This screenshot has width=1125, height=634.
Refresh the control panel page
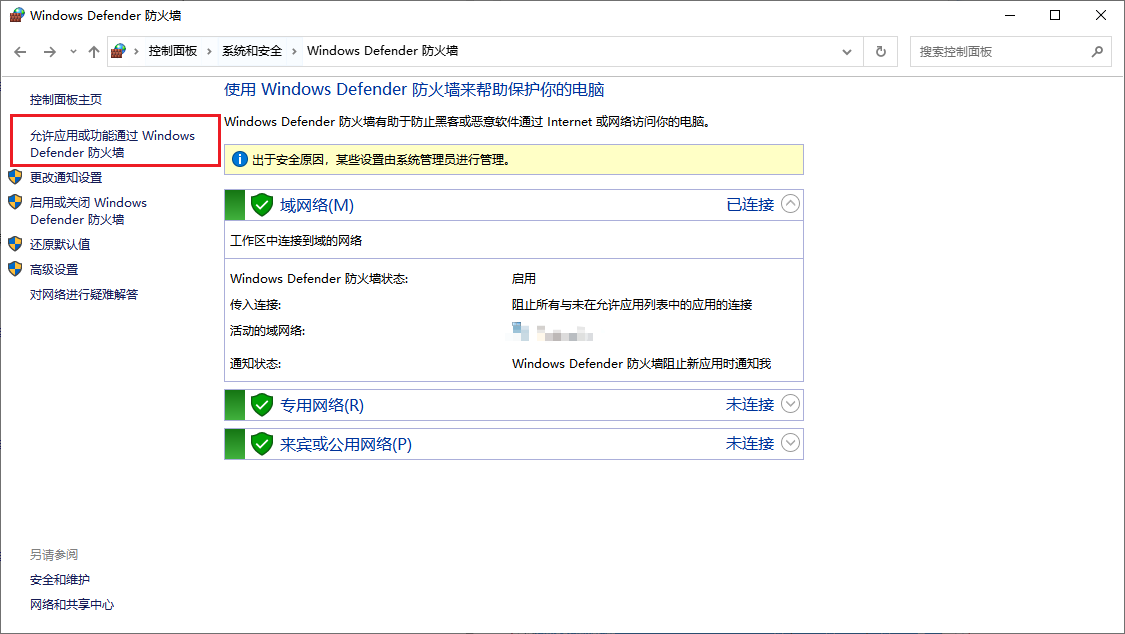880,51
